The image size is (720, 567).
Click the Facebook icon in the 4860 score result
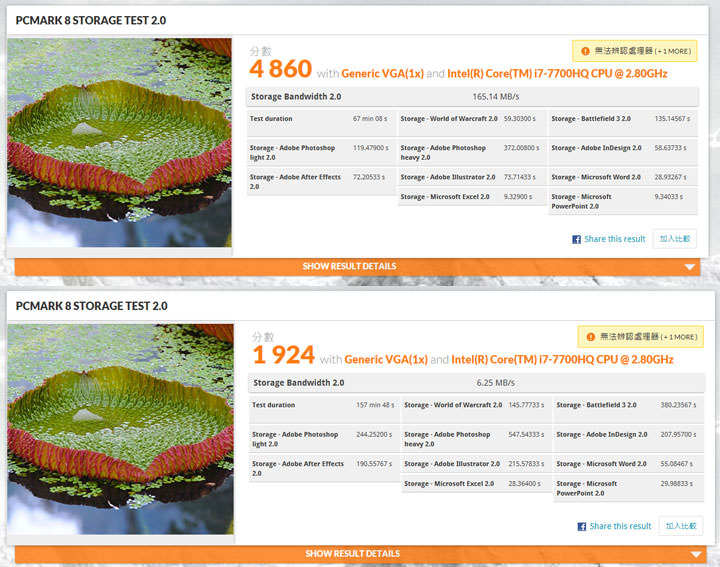click(577, 240)
